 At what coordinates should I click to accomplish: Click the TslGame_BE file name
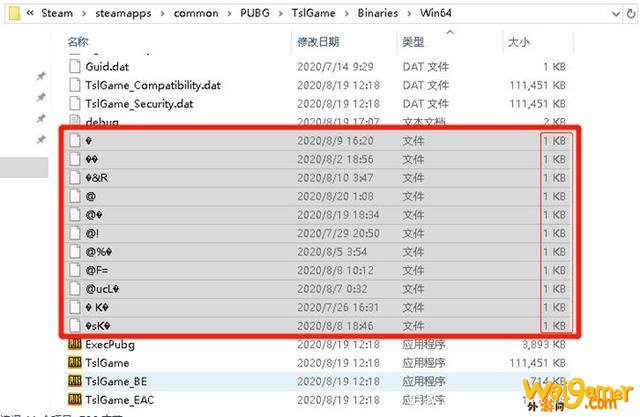point(116,382)
